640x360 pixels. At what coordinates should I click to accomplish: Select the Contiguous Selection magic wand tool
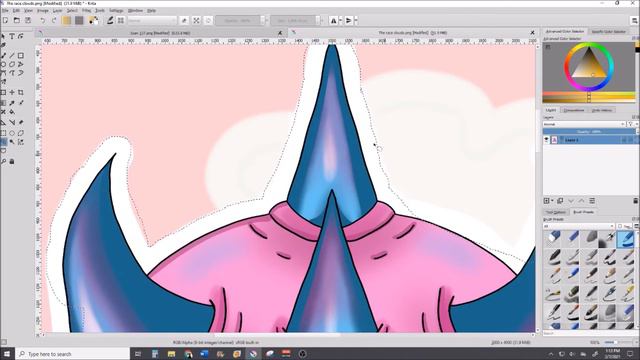(12, 142)
